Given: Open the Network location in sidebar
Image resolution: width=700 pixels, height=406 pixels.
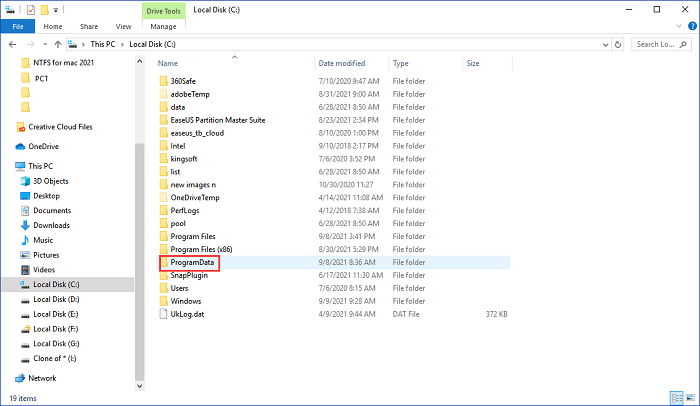Looking at the screenshot, I should [42, 378].
